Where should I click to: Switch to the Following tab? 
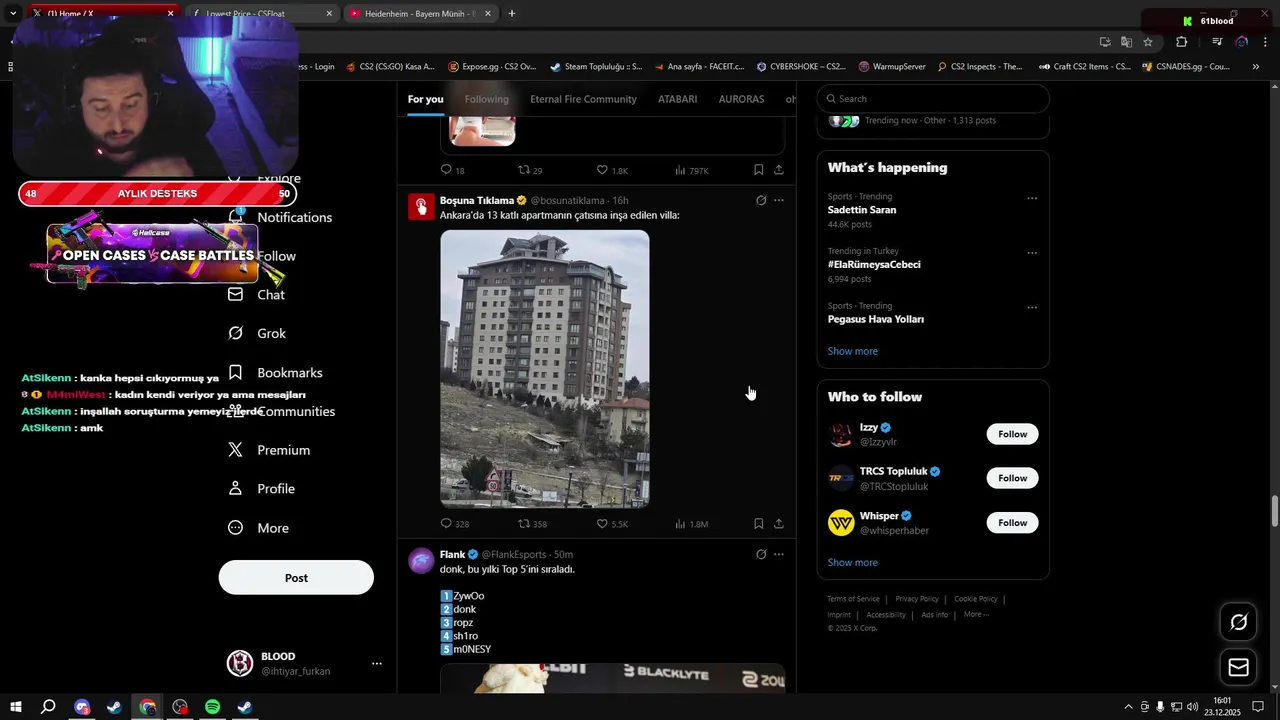click(x=487, y=99)
